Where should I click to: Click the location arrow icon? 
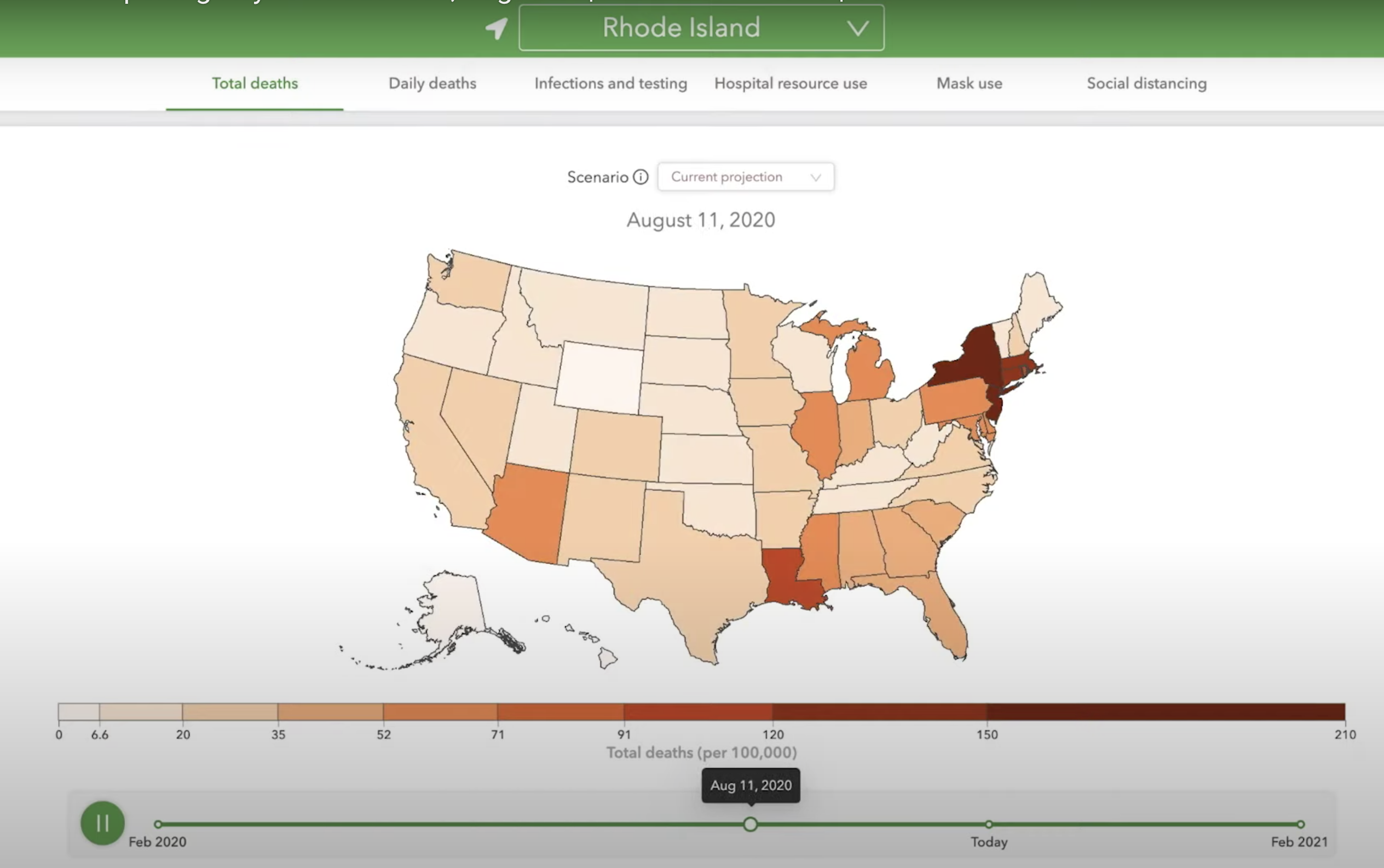click(x=496, y=27)
